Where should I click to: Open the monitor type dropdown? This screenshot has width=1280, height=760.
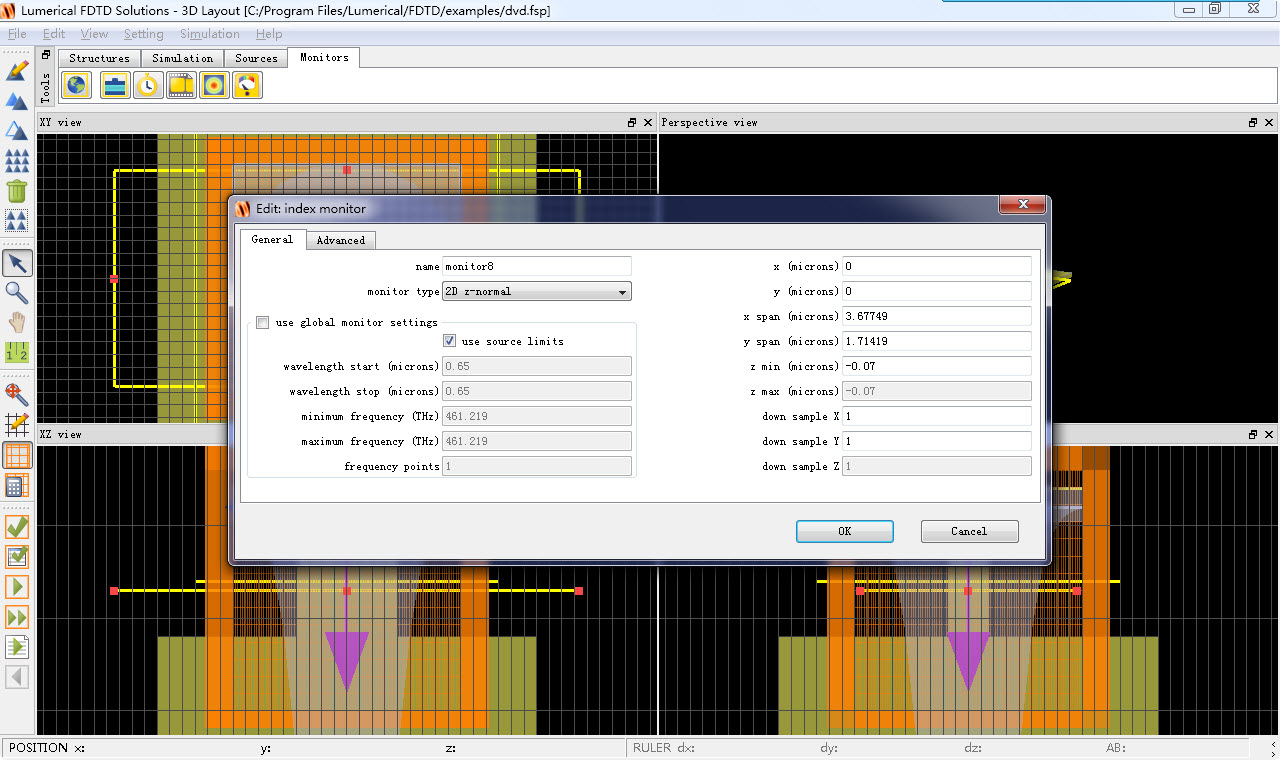(x=537, y=291)
